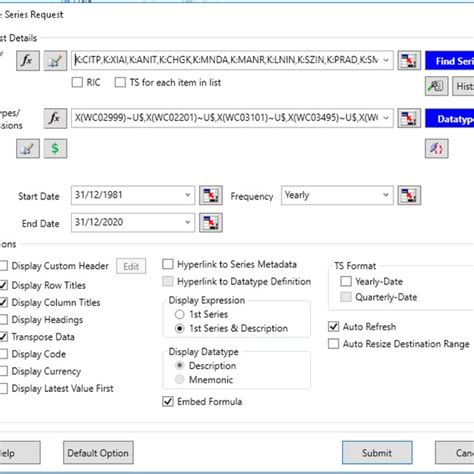Open the End Date dropdown

tap(188, 222)
